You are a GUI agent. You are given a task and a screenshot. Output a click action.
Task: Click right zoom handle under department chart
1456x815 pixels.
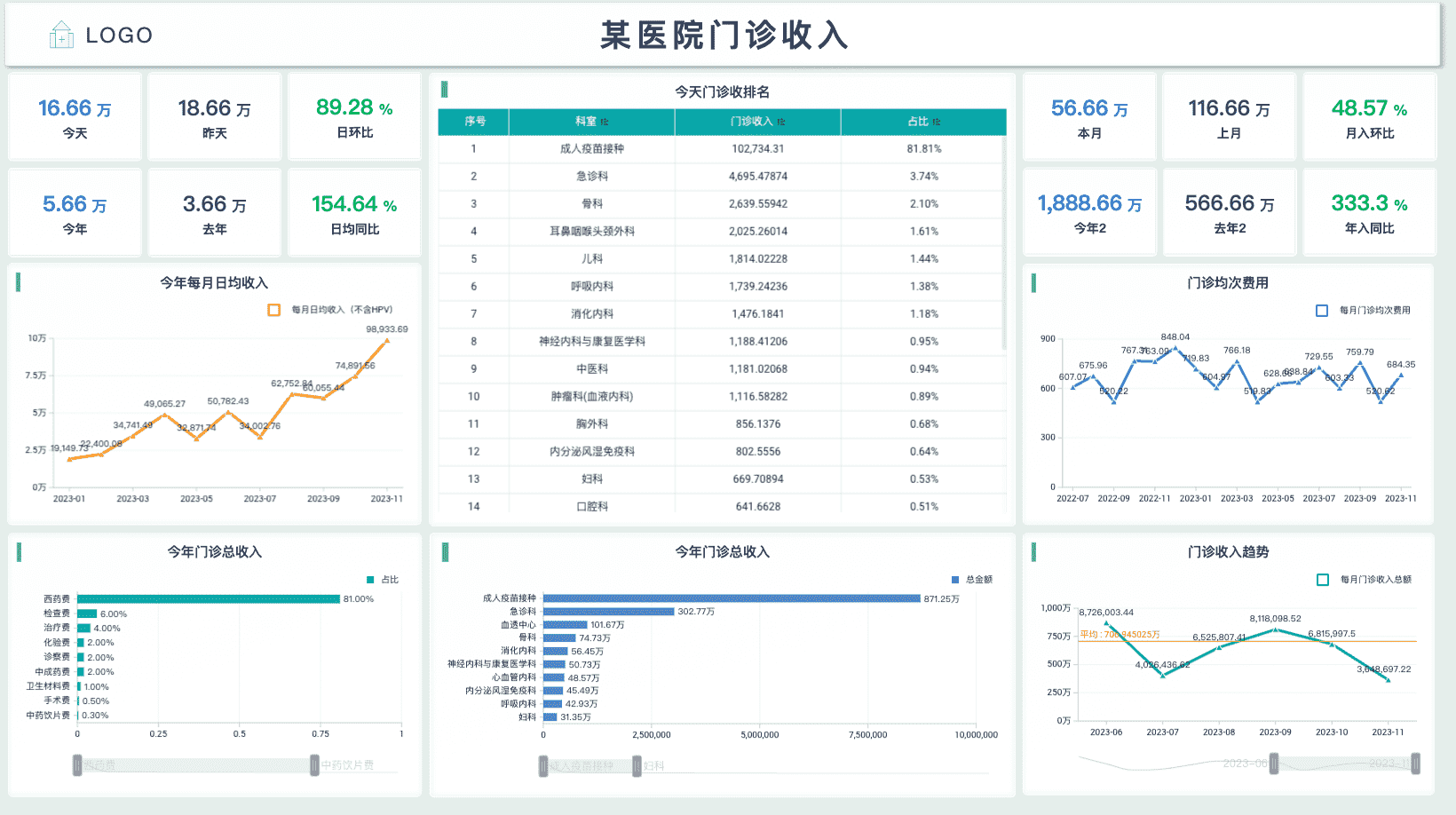(637, 766)
